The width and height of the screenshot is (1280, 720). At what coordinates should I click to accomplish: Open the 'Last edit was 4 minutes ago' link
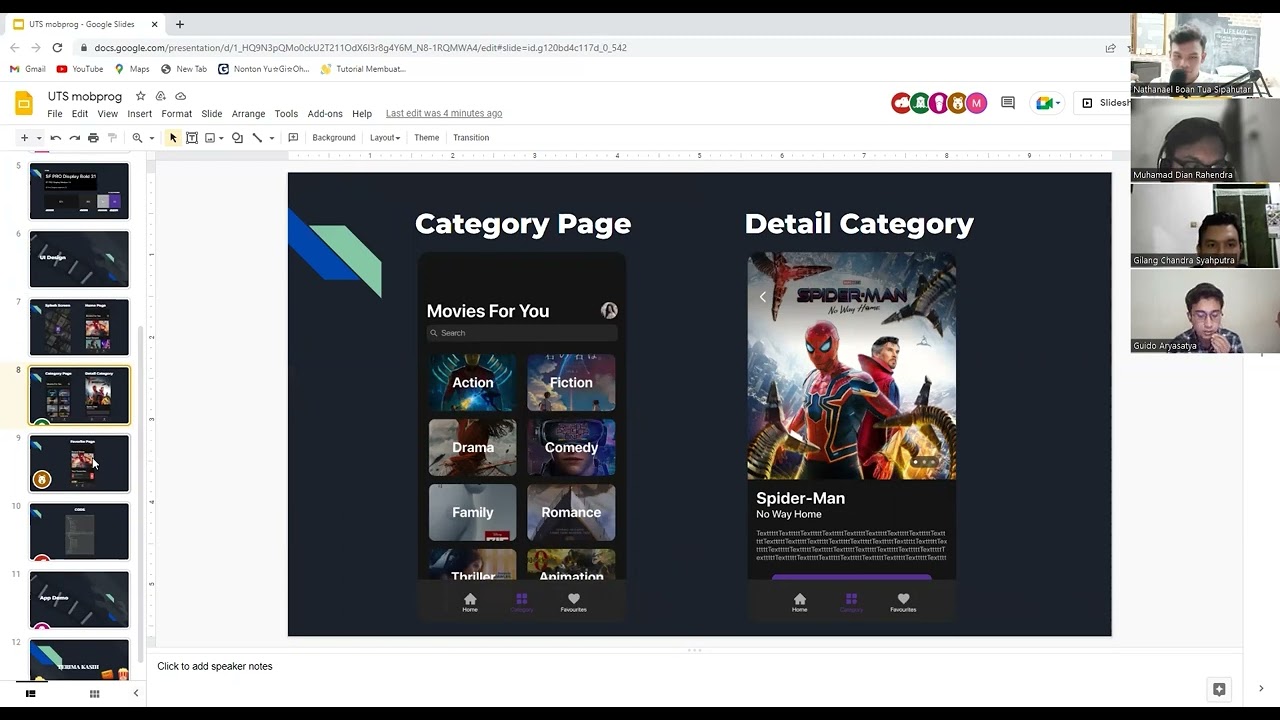(x=444, y=114)
